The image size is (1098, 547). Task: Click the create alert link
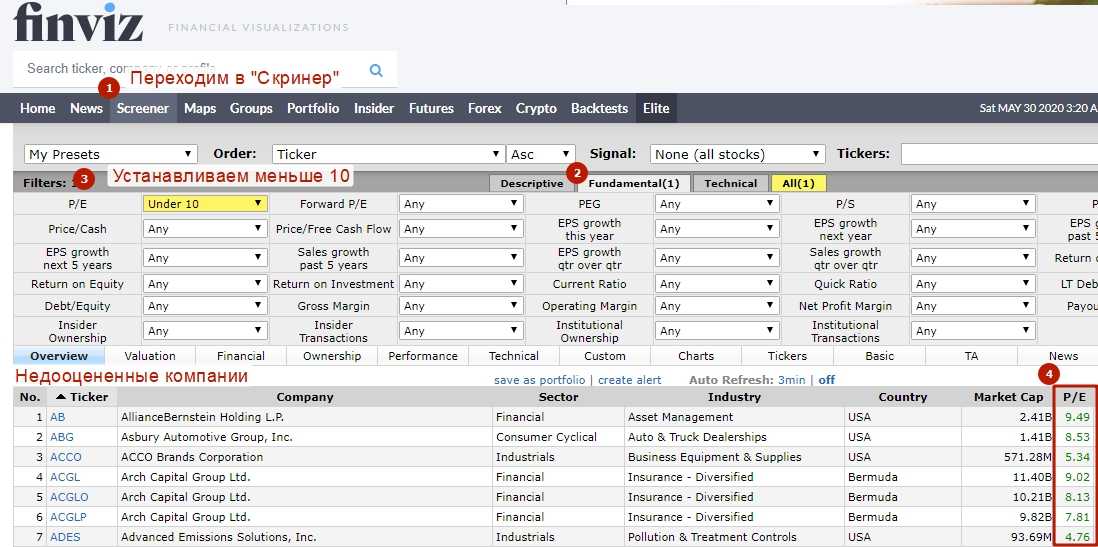click(629, 380)
